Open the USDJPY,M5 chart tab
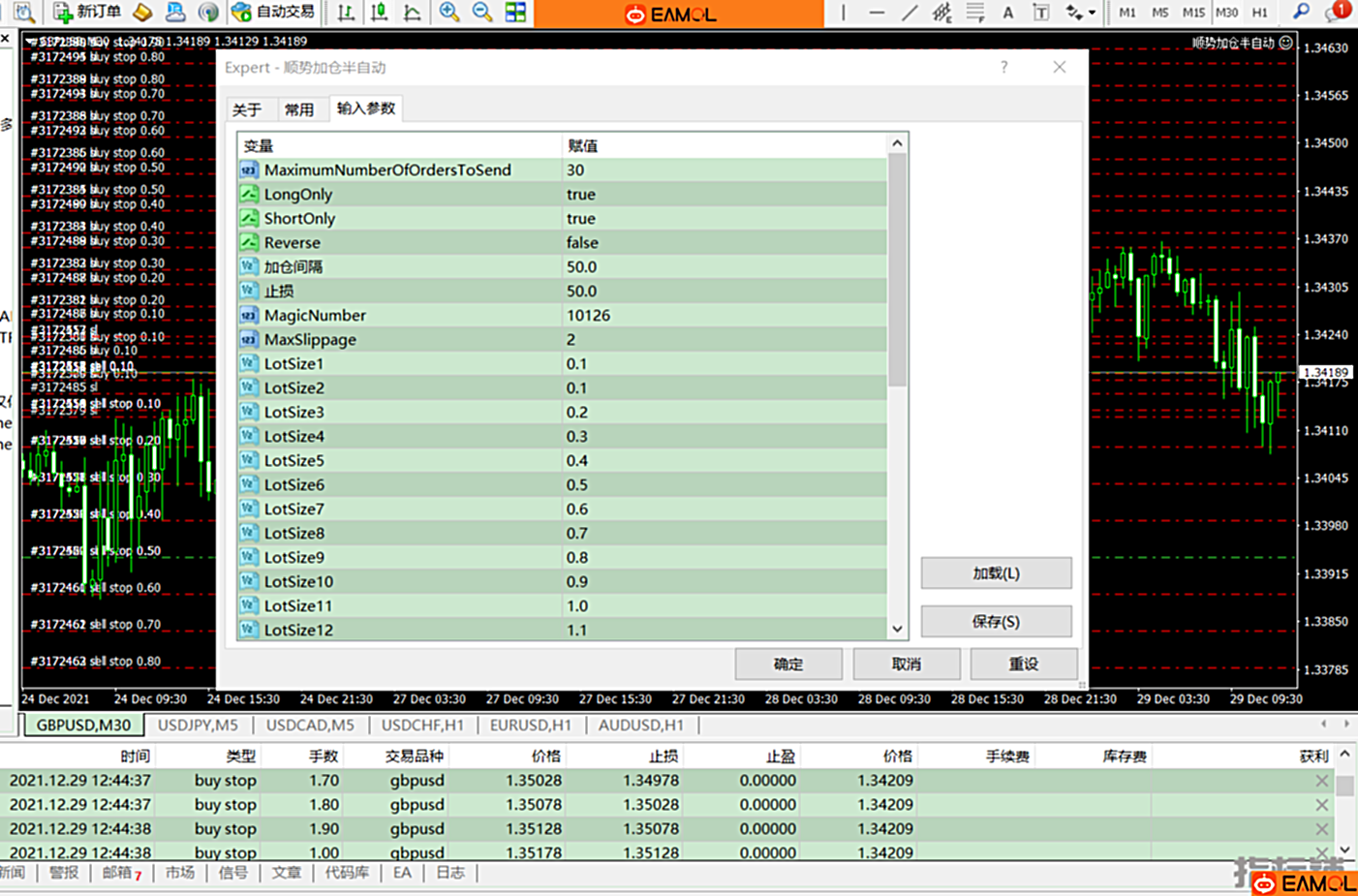The width and height of the screenshot is (1358, 896). click(198, 725)
